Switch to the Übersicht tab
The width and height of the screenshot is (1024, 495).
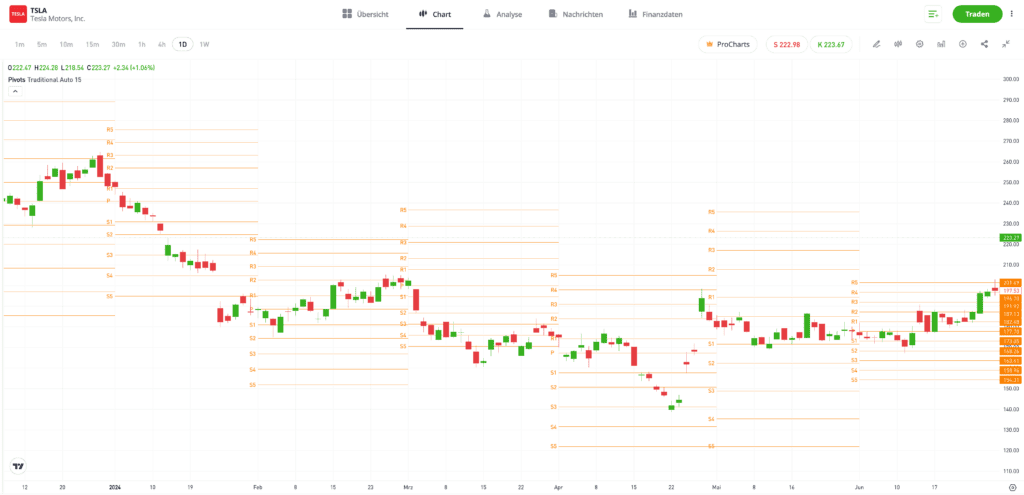[x=366, y=14]
